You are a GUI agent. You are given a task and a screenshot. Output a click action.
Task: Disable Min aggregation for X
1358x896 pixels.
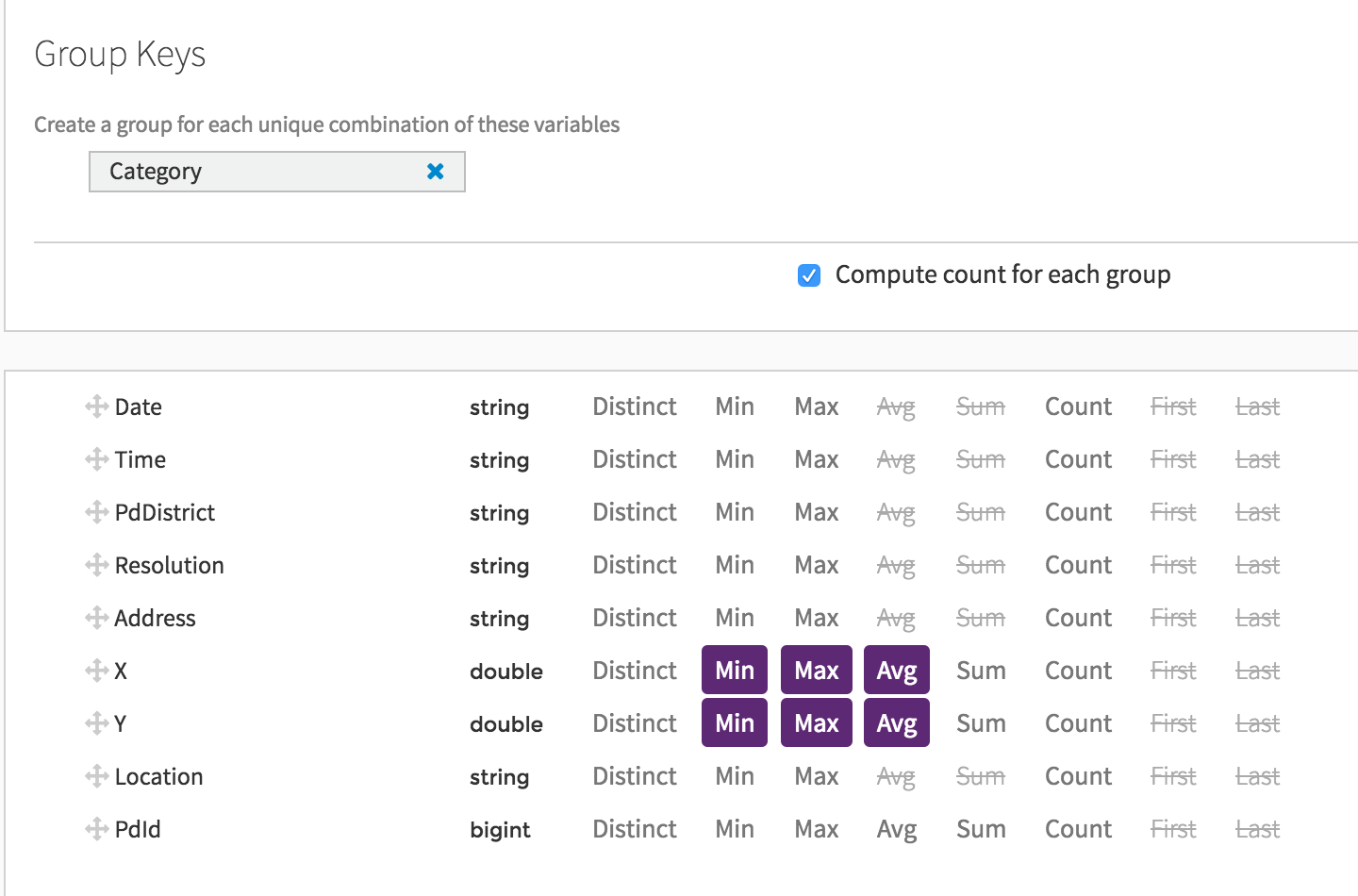pyautogui.click(x=735, y=670)
